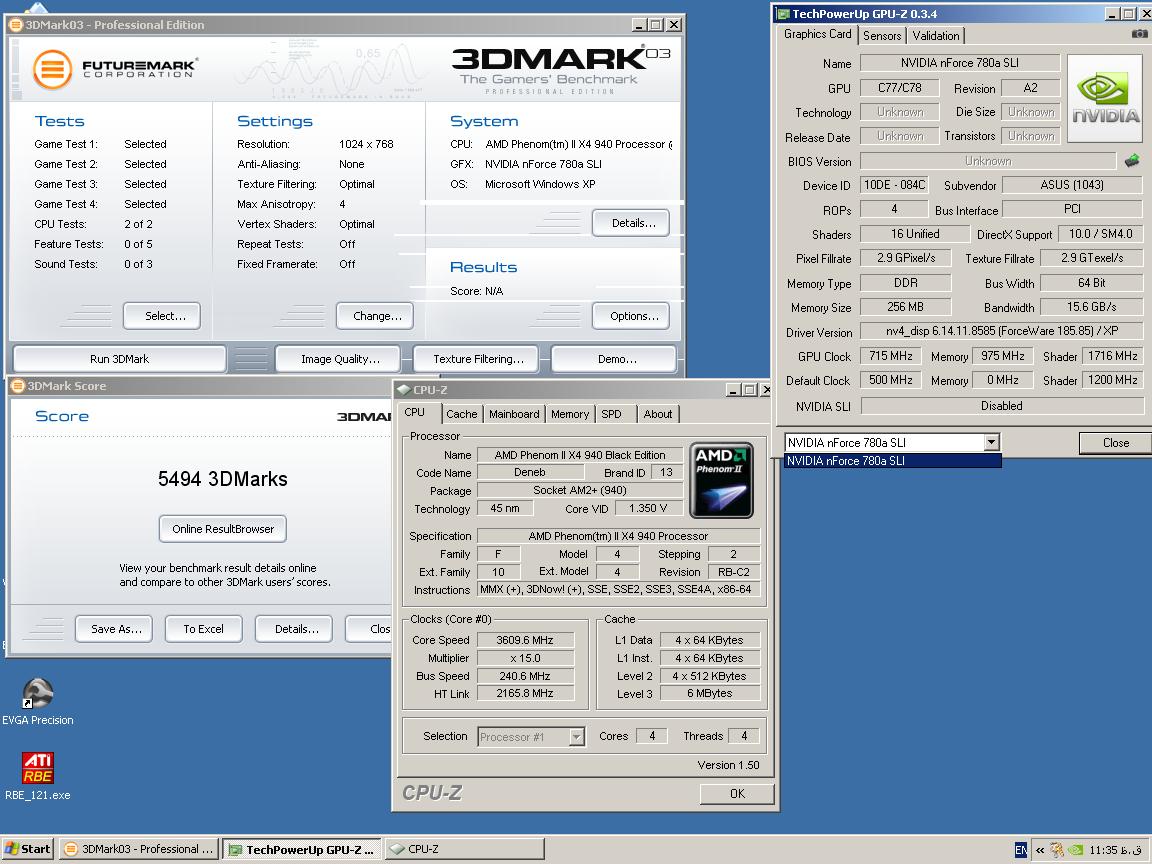Click the NVIDIA logo in GPU-Z

[x=1105, y=98]
